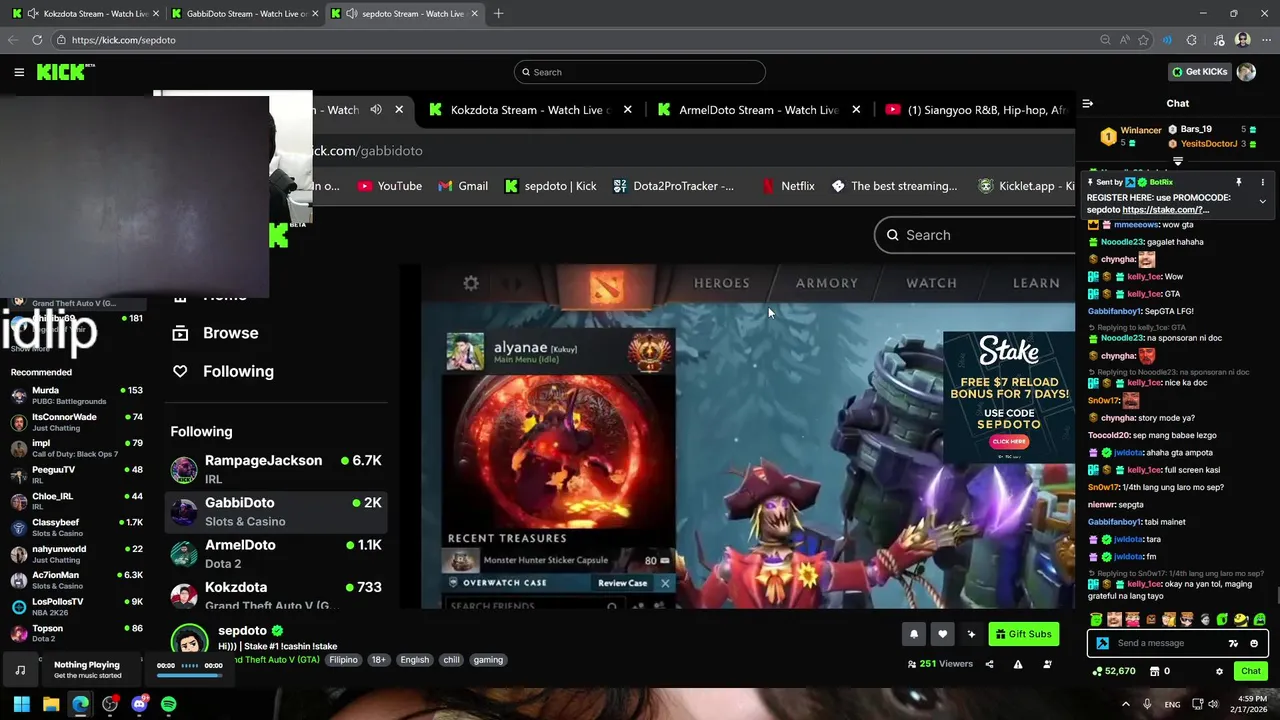Viewport: 1280px width, 720px height.
Task: Open OBS Studio from the taskbar
Action: (110, 704)
